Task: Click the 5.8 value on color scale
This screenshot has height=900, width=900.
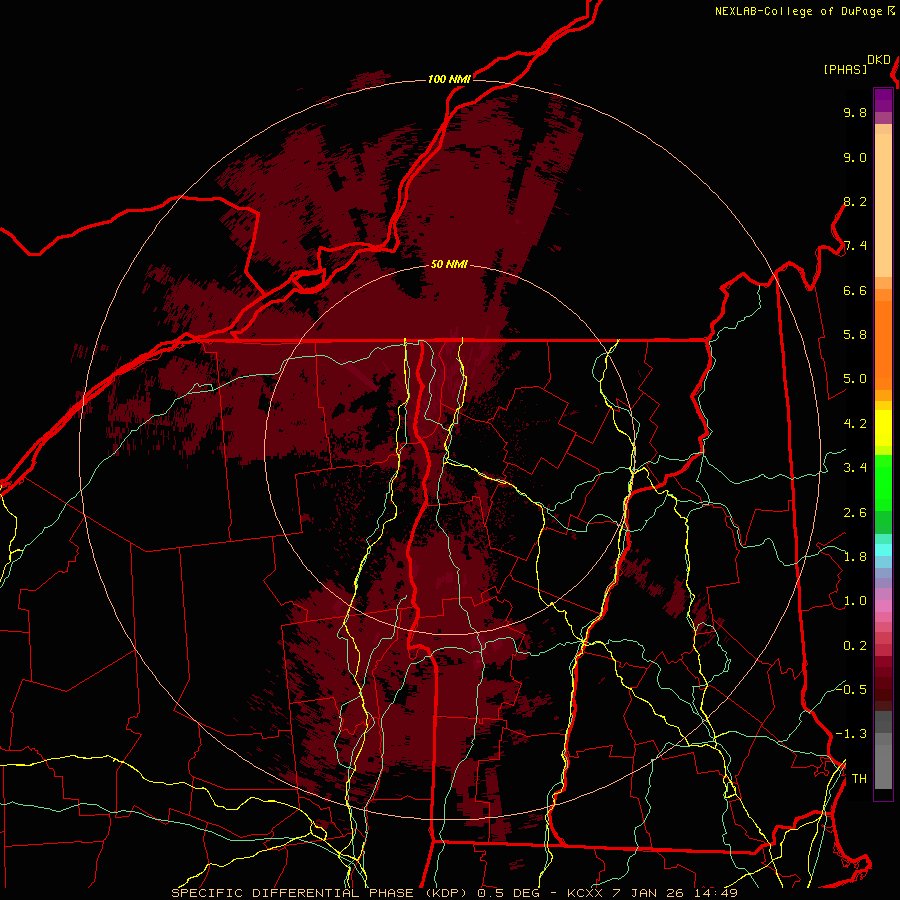Action: pos(855,335)
